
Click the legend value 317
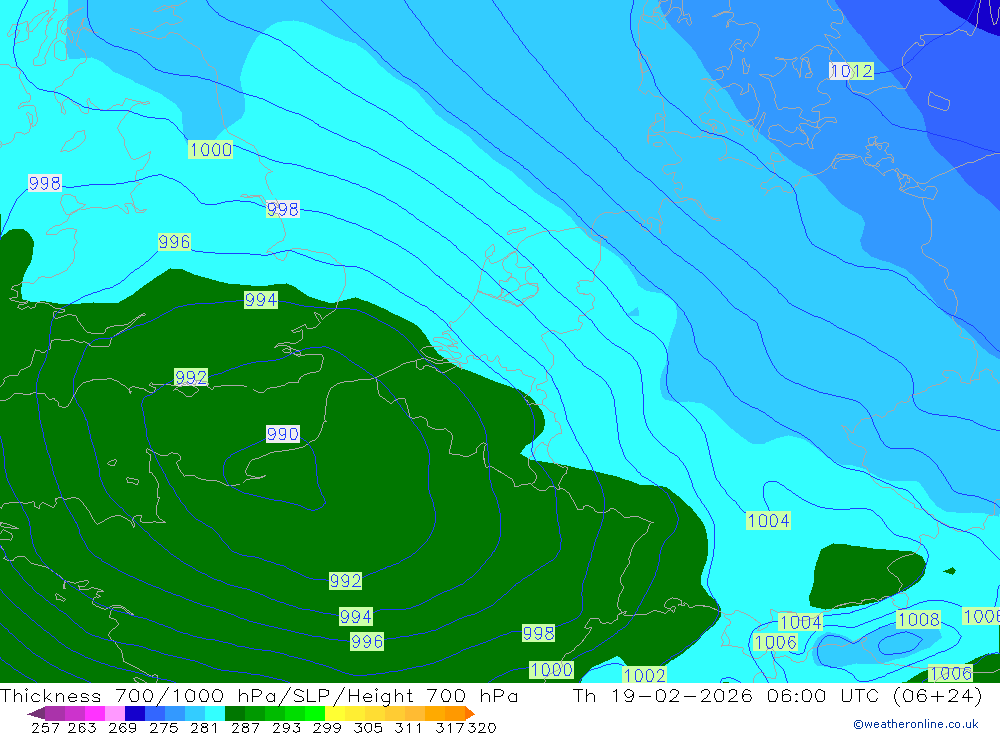[x=449, y=728]
